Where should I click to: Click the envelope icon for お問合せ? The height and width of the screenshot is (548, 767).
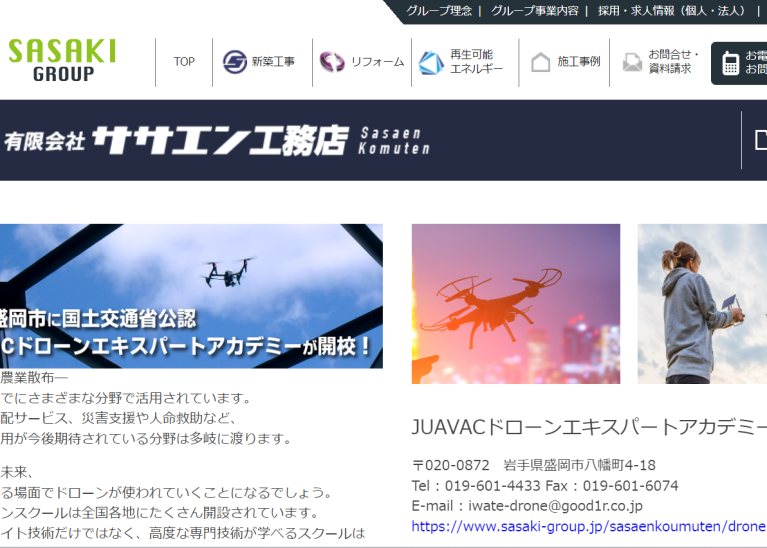tap(632, 62)
